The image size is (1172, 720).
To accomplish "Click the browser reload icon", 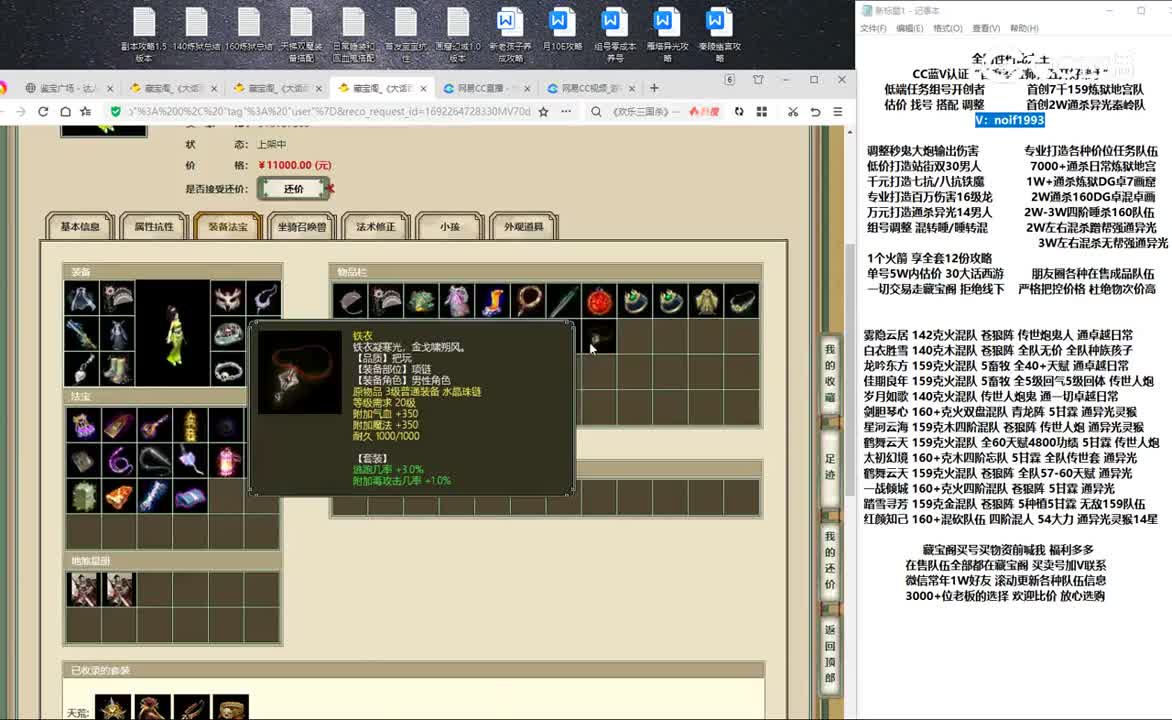I will 43,111.
